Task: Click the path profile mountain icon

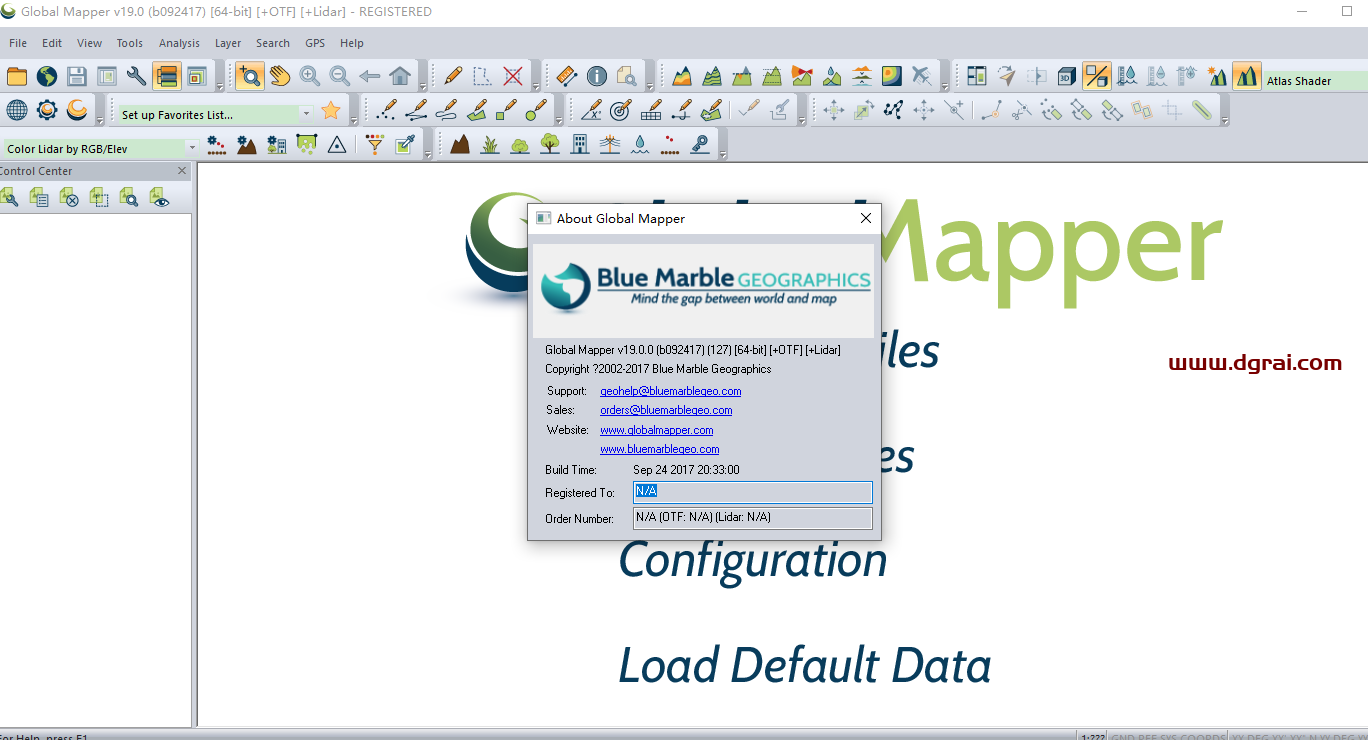Action: point(772,76)
